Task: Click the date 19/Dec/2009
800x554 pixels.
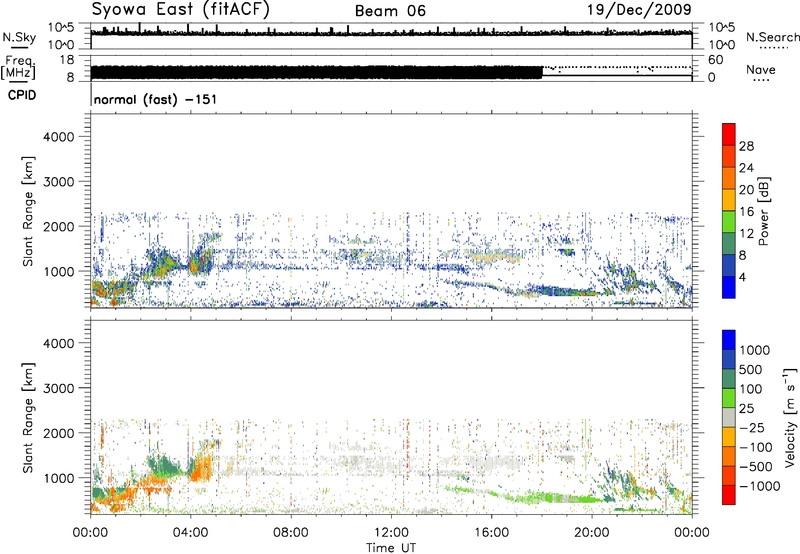Action: pos(639,9)
